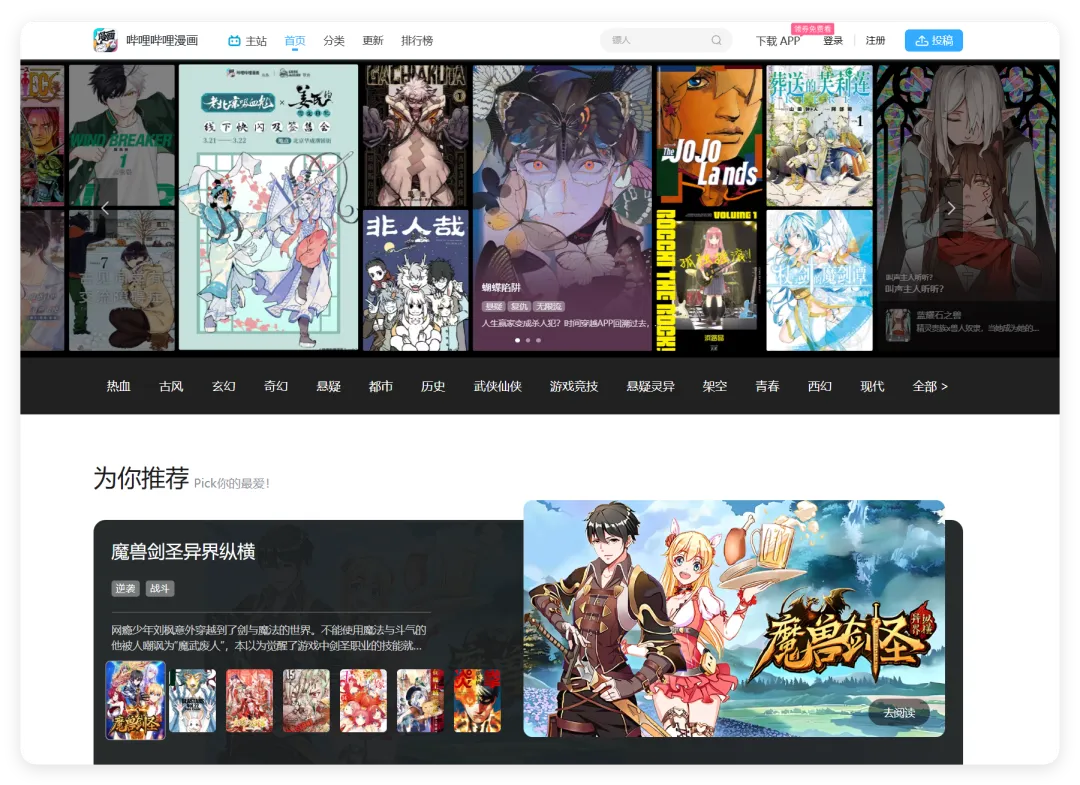Viewport: 1080px width, 785px height.
Task: Open the 葬送的芙莉莲 manga cover
Action: click(x=820, y=135)
